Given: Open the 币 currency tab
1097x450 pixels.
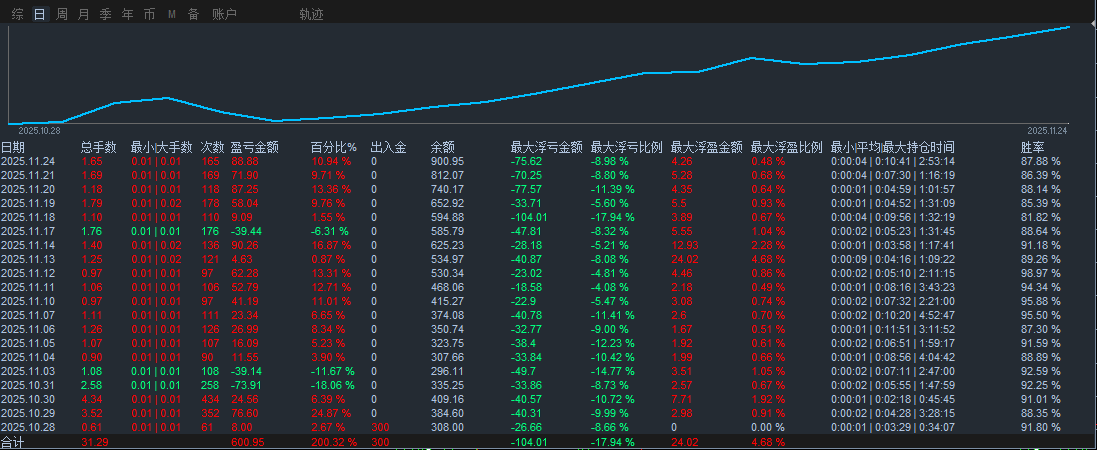Looking at the screenshot, I should pyautogui.click(x=149, y=14).
